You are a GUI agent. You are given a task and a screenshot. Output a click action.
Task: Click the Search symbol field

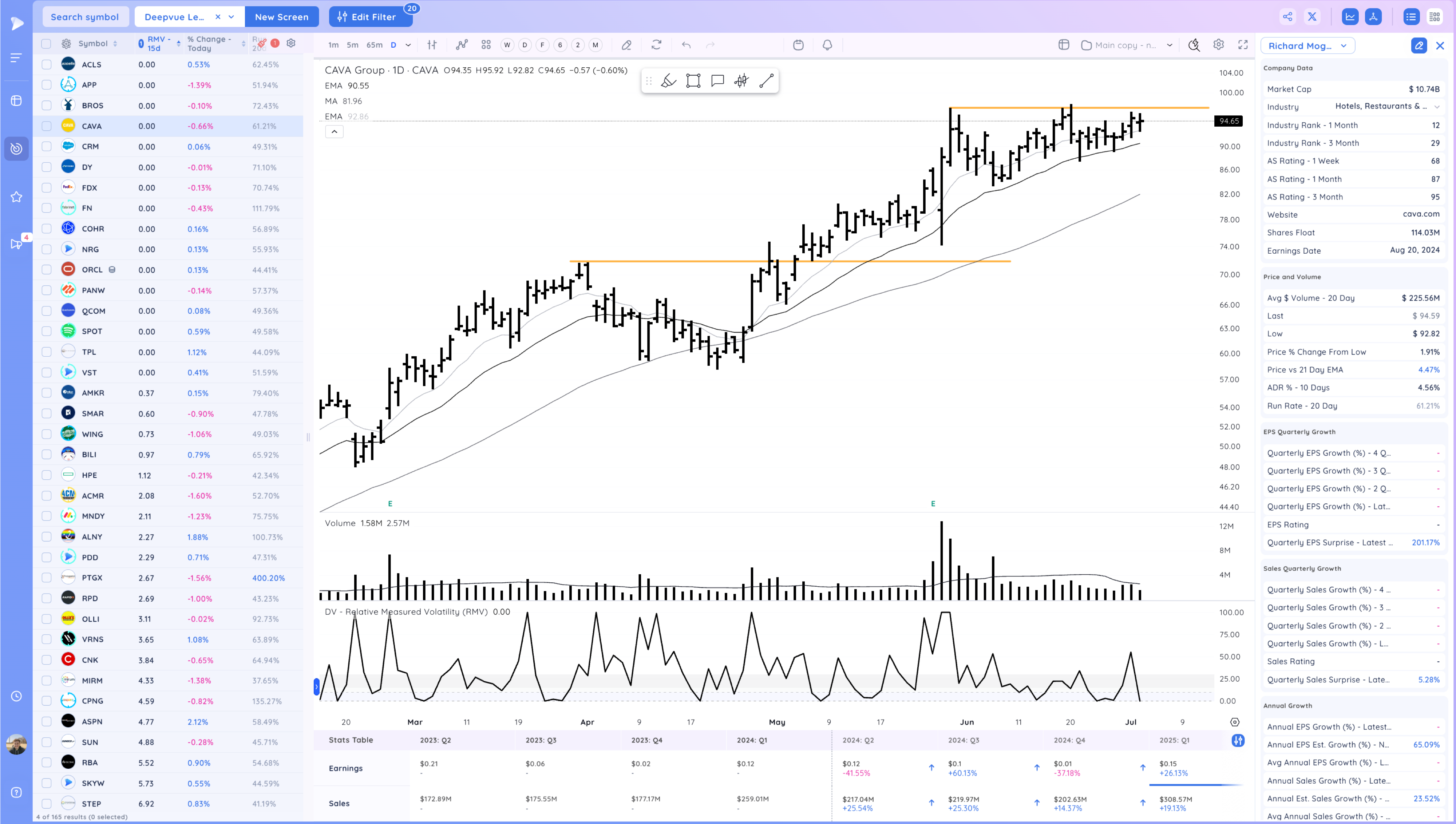tap(85, 16)
